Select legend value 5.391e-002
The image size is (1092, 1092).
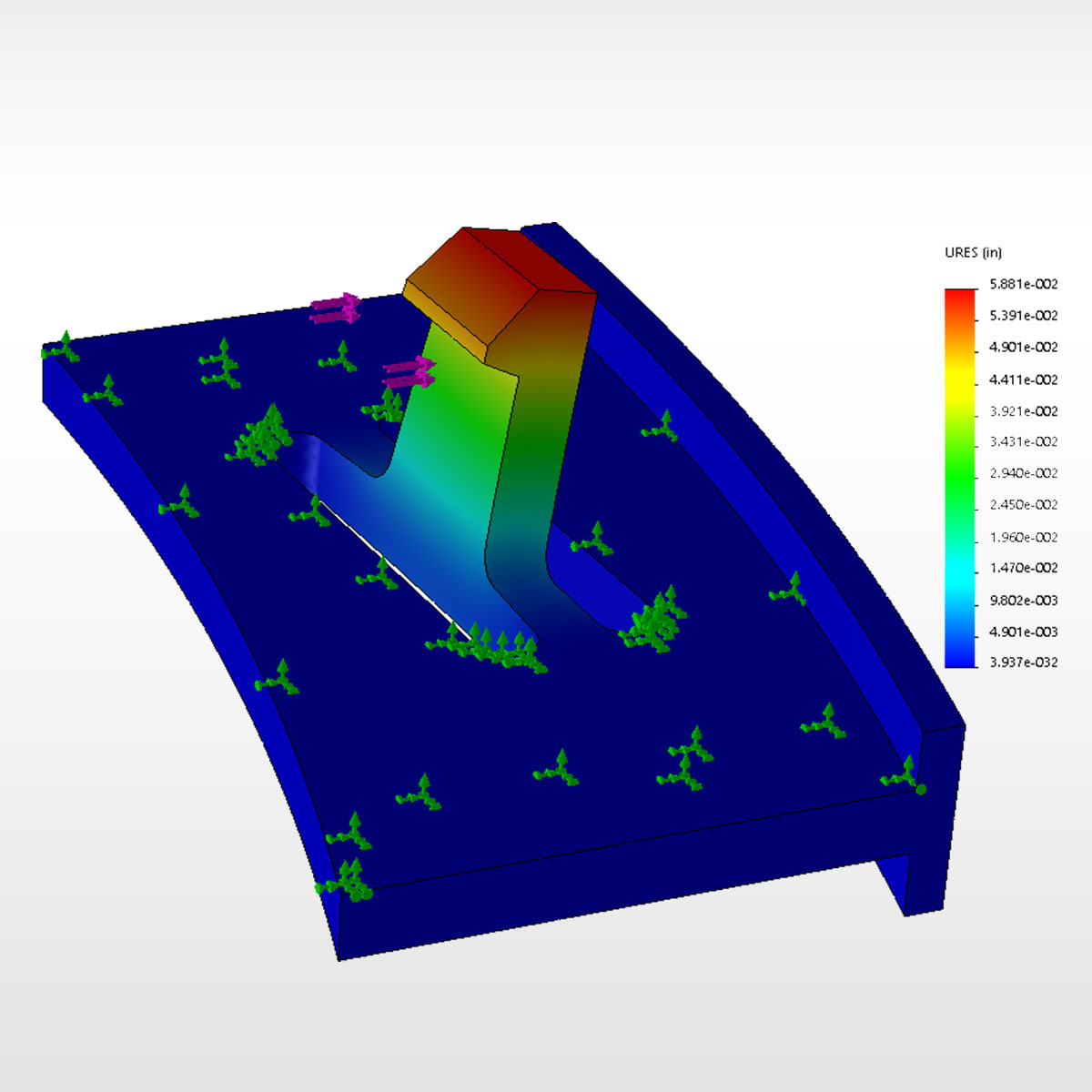coord(1024,316)
